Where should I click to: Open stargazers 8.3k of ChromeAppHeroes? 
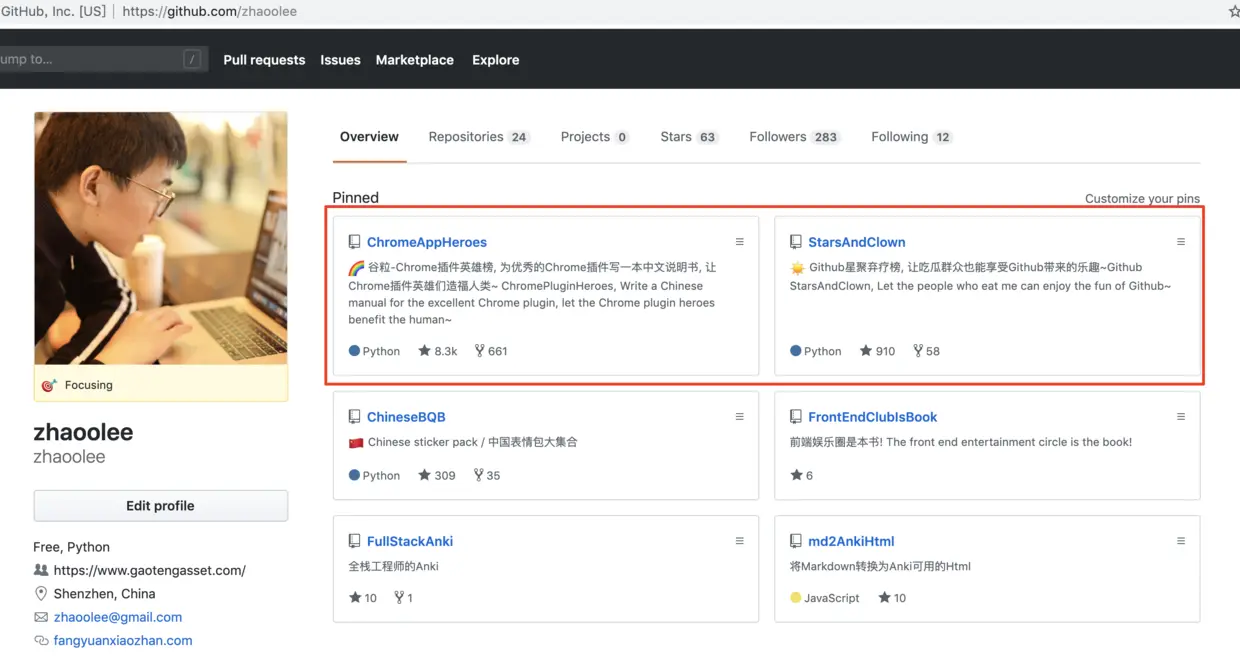(438, 351)
